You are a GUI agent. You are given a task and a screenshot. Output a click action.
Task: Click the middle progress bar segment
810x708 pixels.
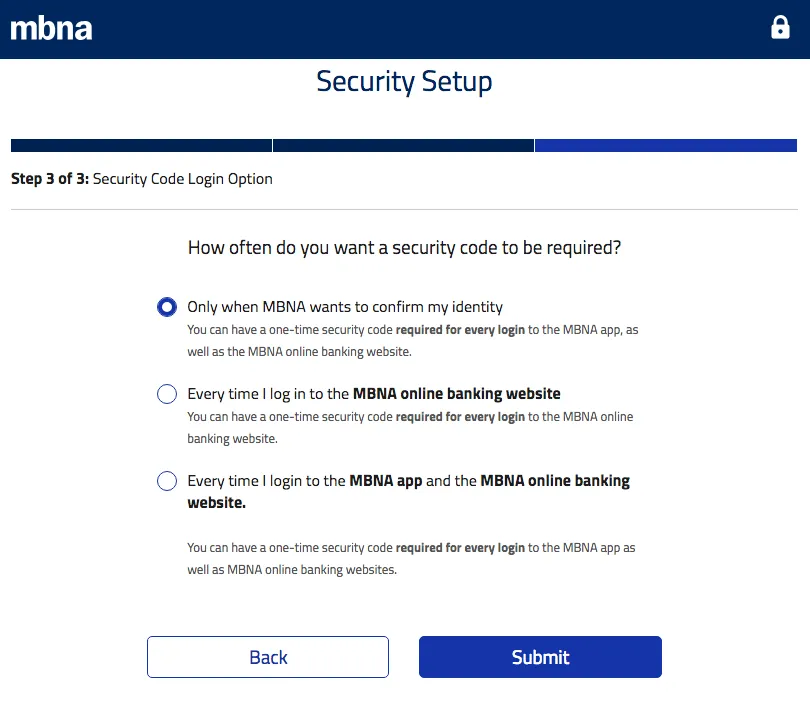point(403,145)
